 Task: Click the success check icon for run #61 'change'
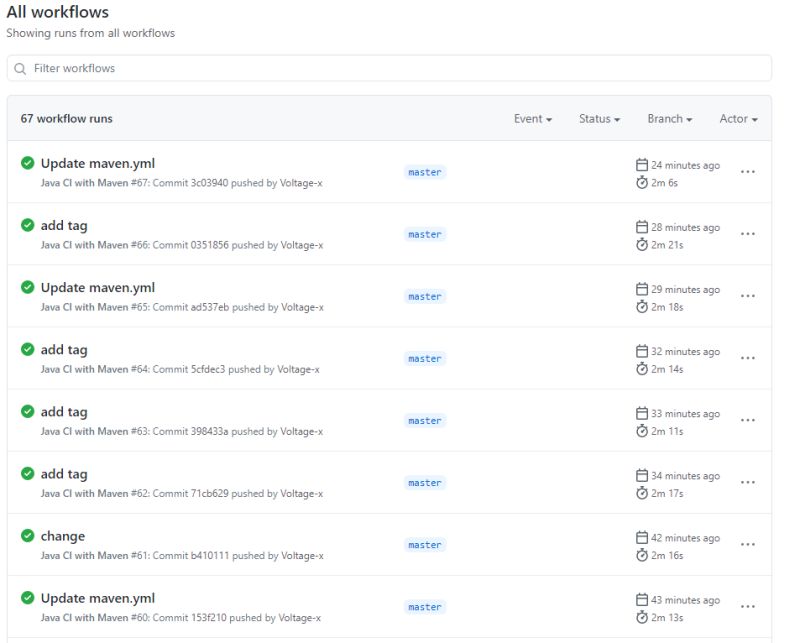point(27,534)
